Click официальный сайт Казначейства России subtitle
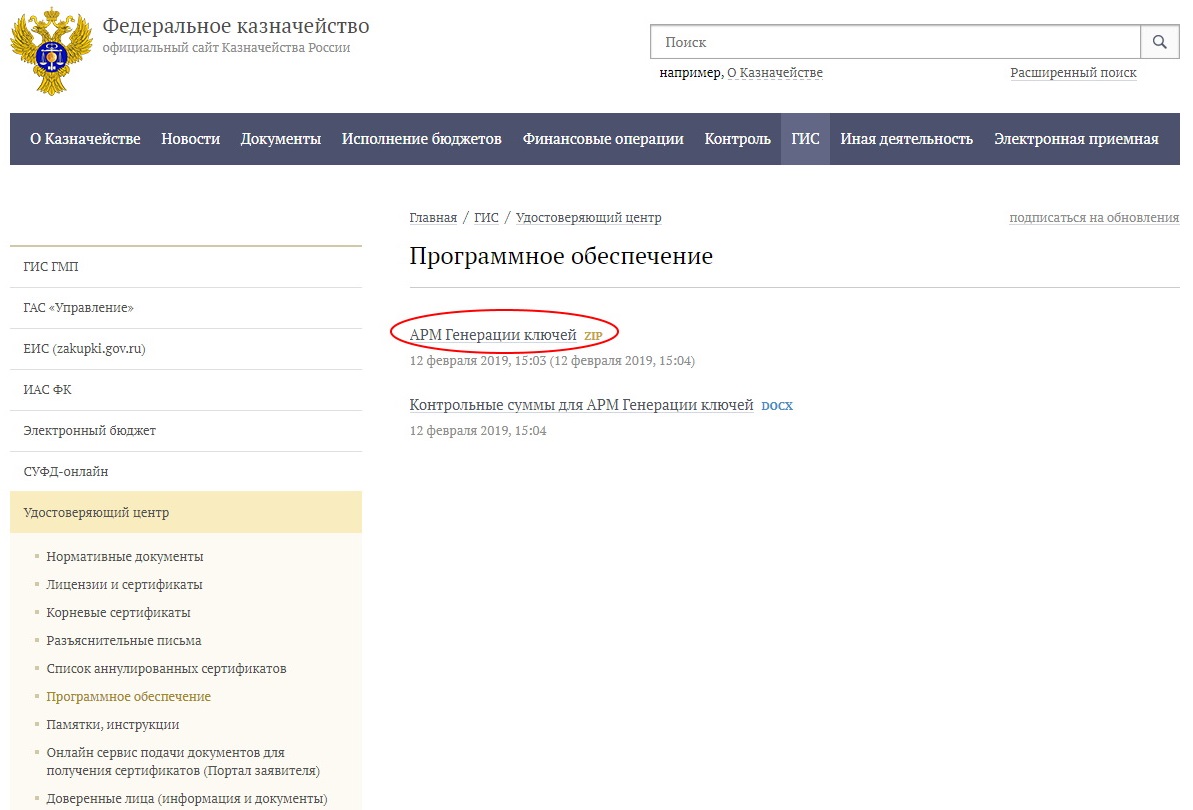 [x=226, y=48]
